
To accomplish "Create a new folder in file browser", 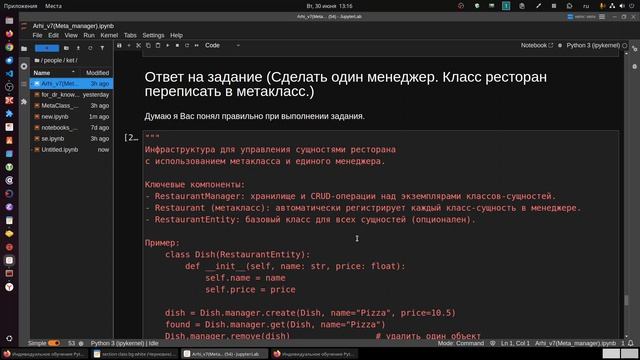I will click(66, 48).
